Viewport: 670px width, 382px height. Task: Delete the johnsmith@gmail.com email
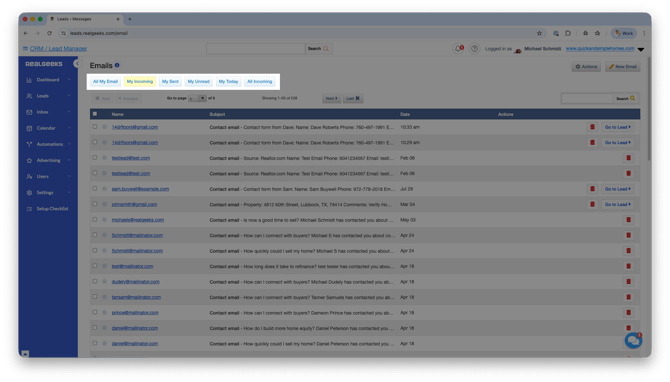click(x=592, y=204)
